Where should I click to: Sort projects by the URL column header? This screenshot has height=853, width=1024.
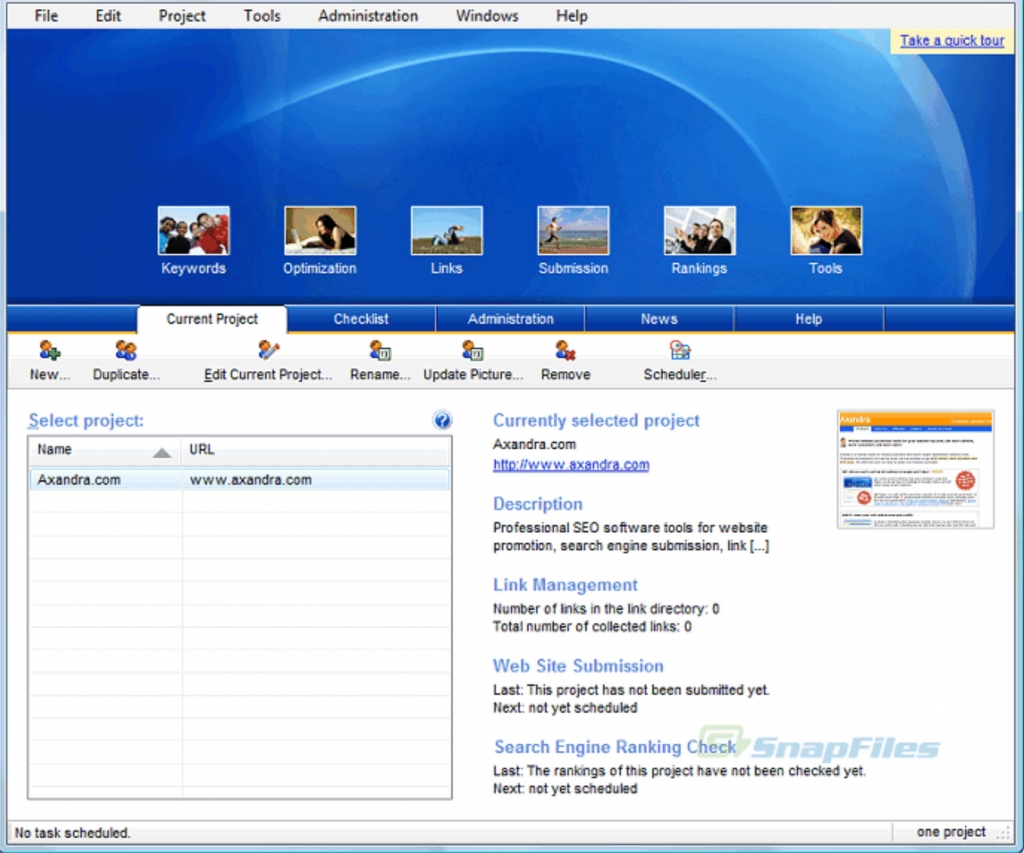click(315, 450)
